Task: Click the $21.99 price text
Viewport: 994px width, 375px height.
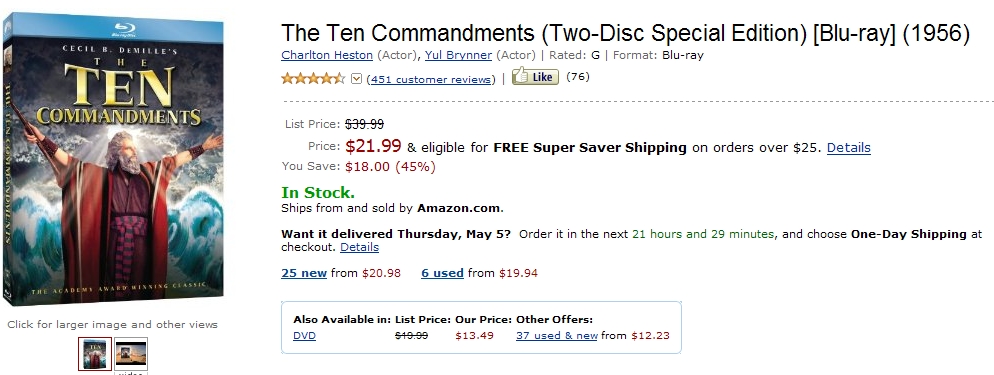Action: point(373,146)
